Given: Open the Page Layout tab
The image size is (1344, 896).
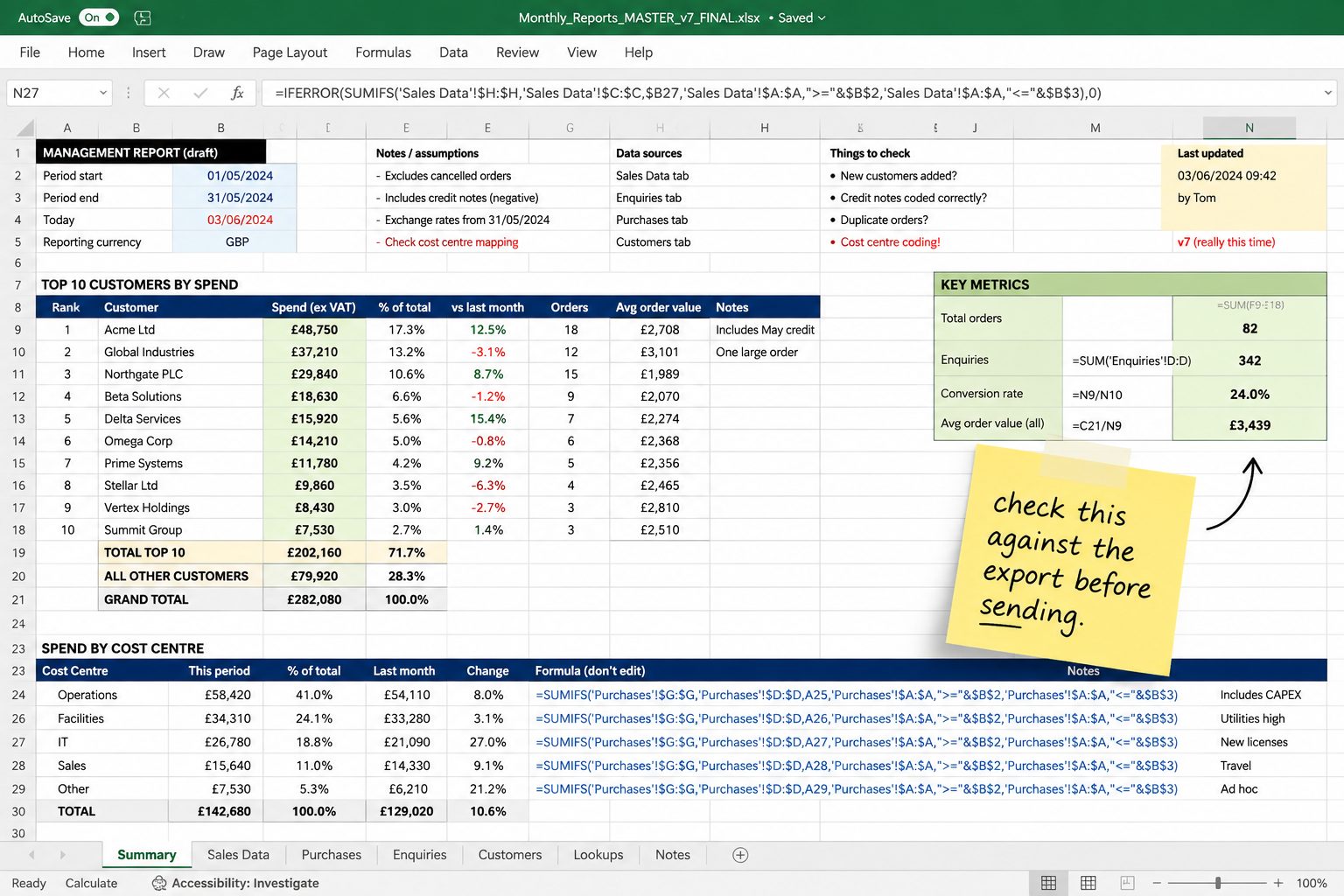Looking at the screenshot, I should 290,52.
